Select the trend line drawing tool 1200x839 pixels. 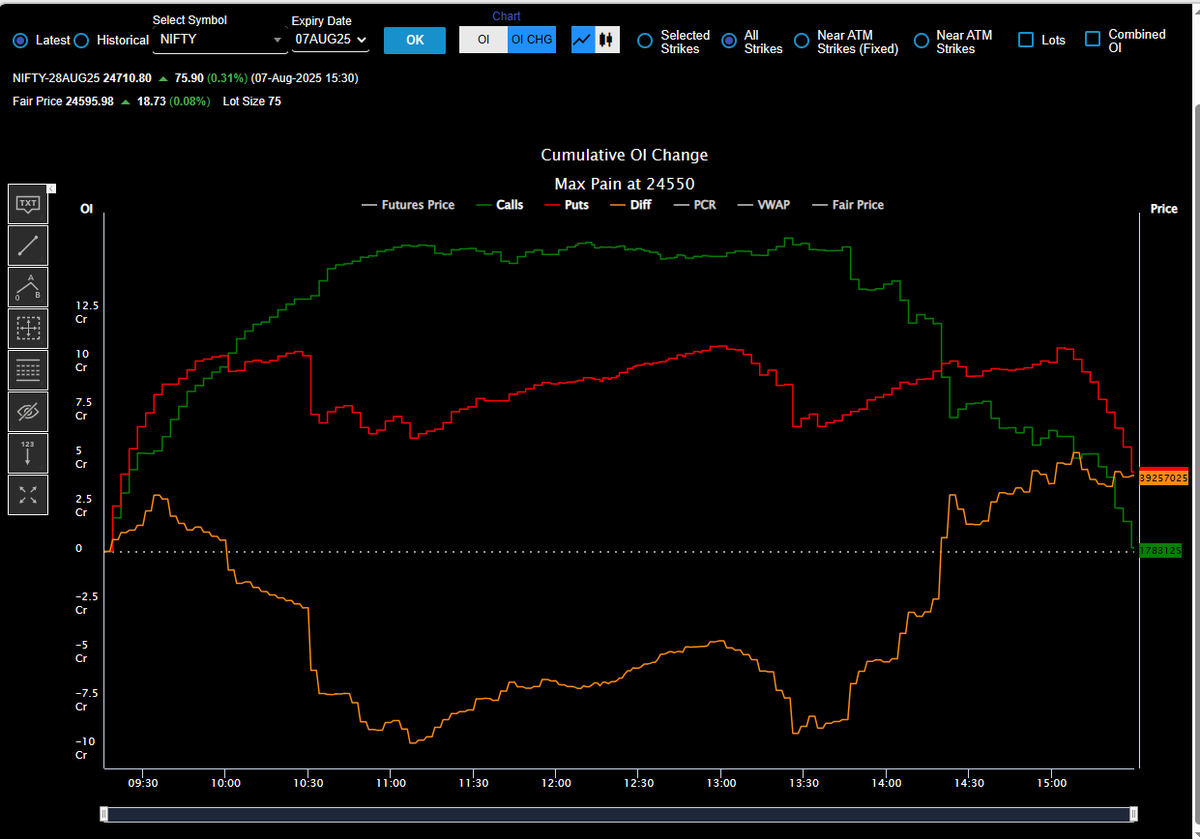pyautogui.click(x=28, y=245)
